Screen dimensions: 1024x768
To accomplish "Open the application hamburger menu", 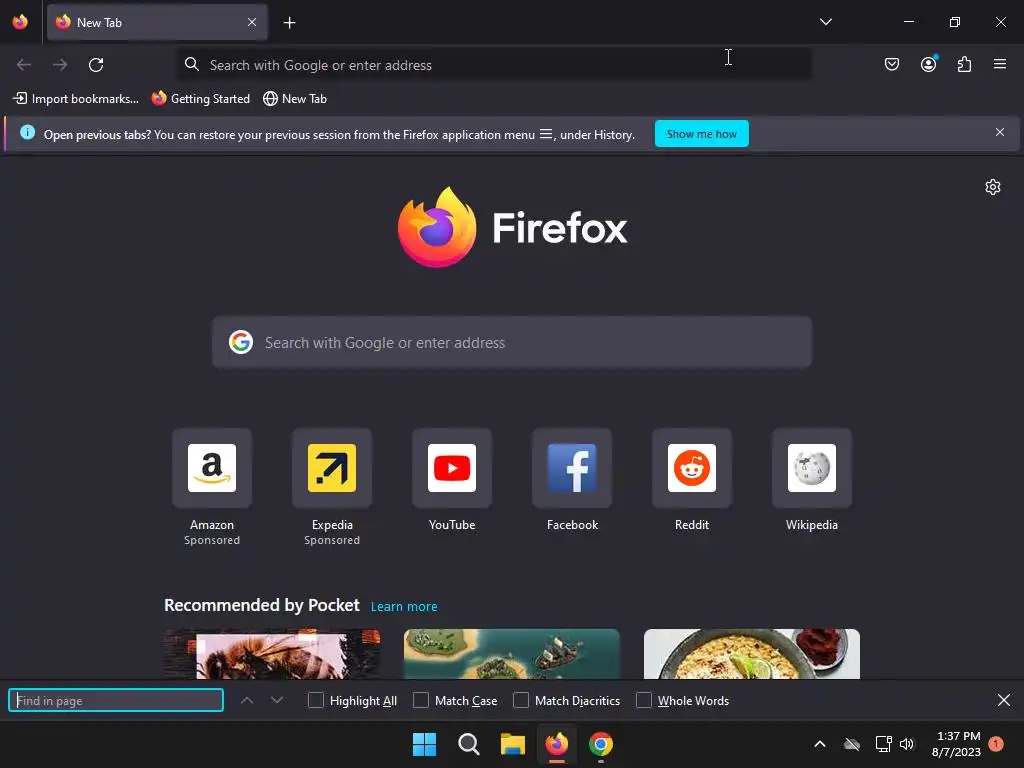I will pyautogui.click(x=1000, y=64).
